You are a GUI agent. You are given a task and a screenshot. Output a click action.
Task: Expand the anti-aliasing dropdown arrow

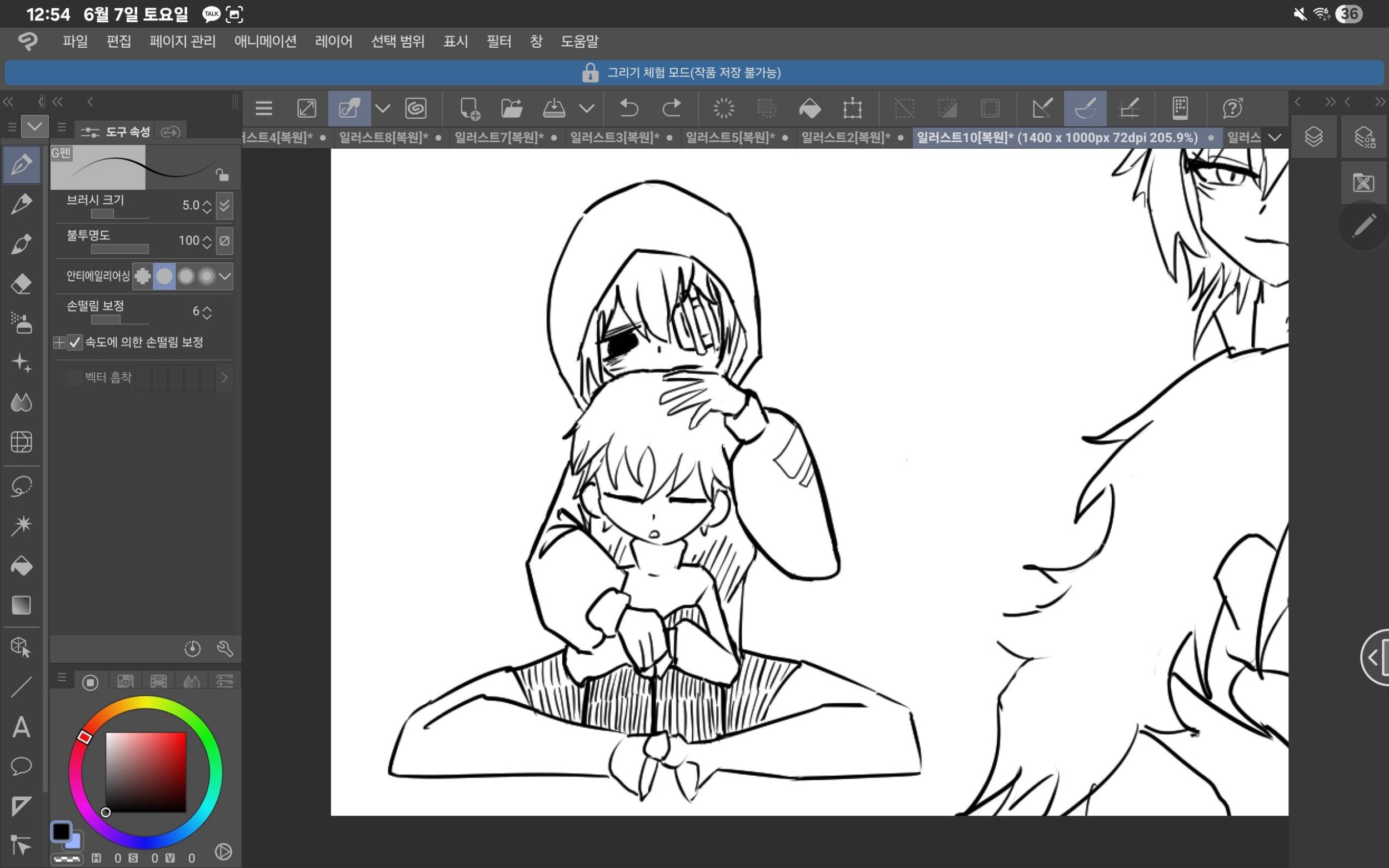click(x=225, y=277)
